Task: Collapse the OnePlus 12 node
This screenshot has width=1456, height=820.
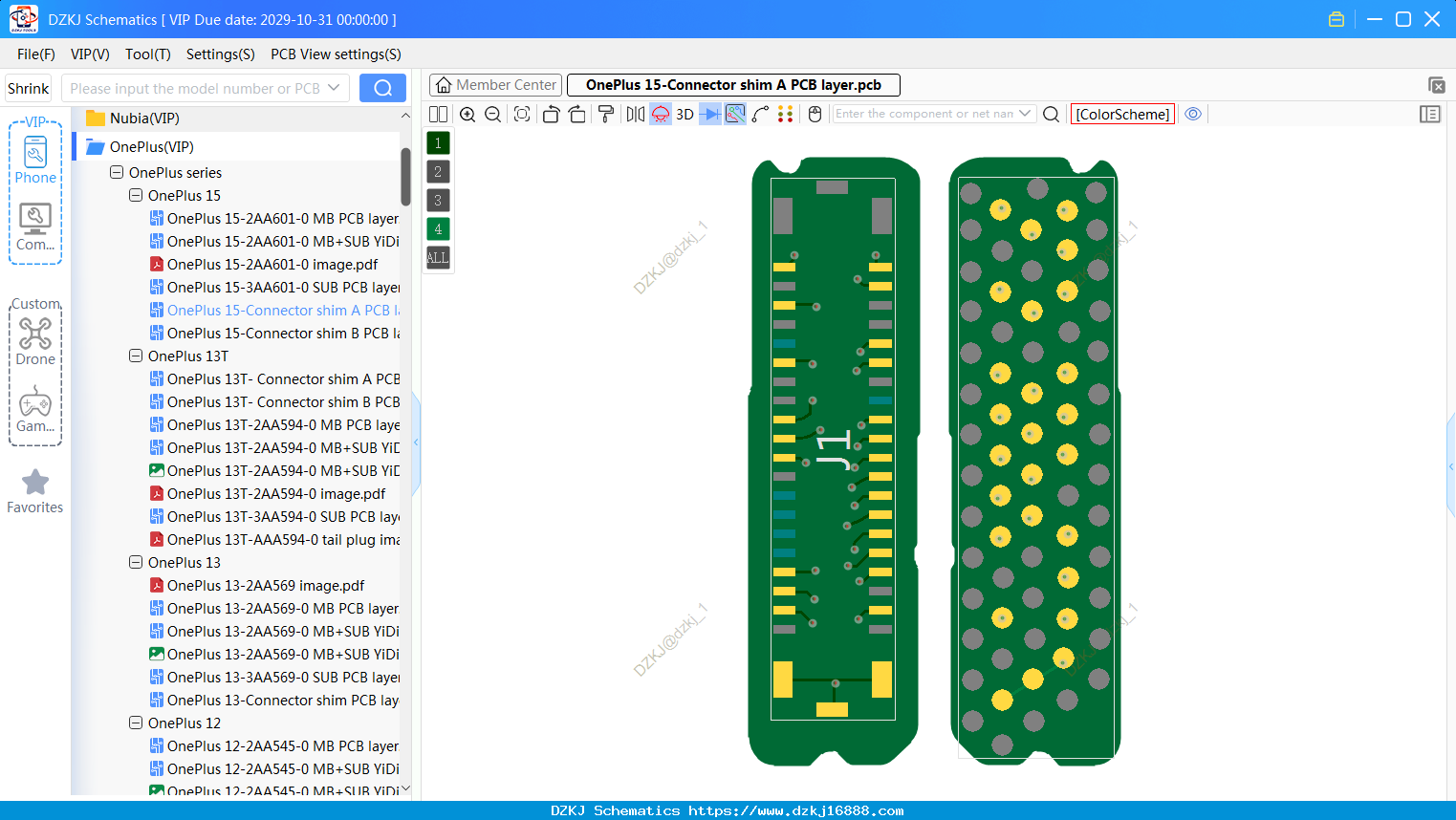Action: tap(136, 723)
